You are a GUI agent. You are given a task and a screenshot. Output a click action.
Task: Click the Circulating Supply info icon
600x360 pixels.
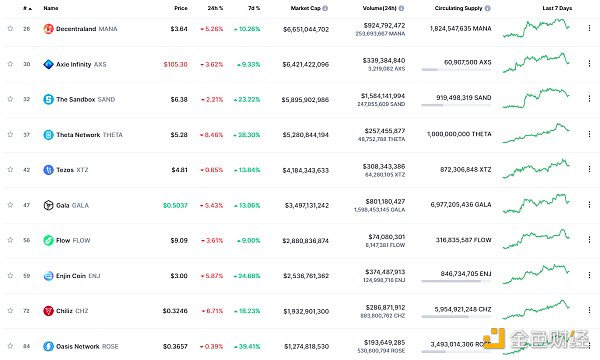click(x=488, y=8)
